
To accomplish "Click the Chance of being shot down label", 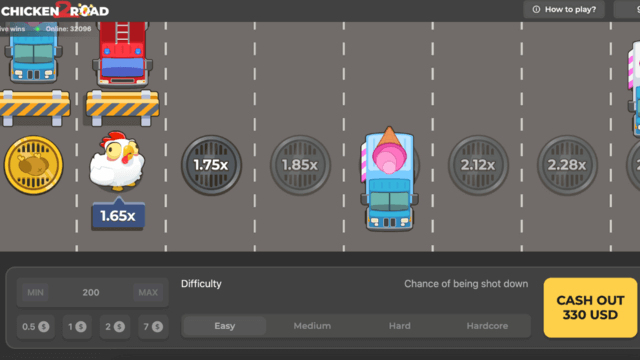I will tap(466, 284).
